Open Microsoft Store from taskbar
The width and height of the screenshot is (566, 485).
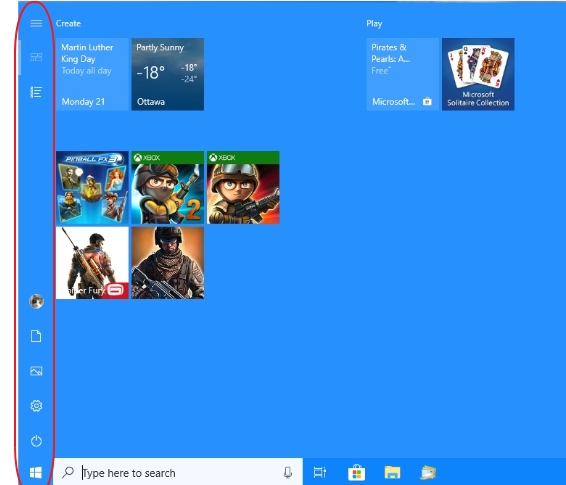coord(356,472)
